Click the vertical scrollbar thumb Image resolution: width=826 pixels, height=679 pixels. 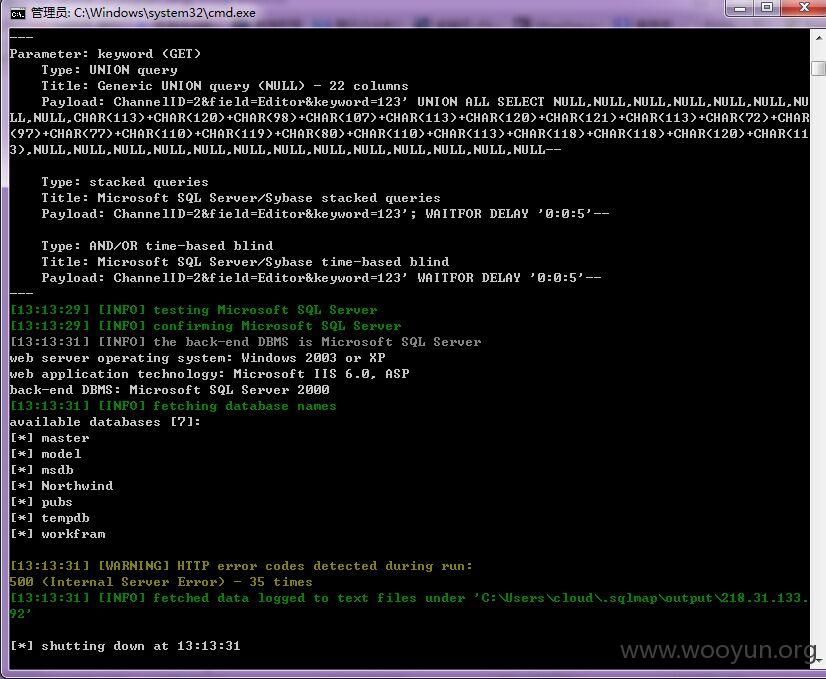click(x=819, y=68)
